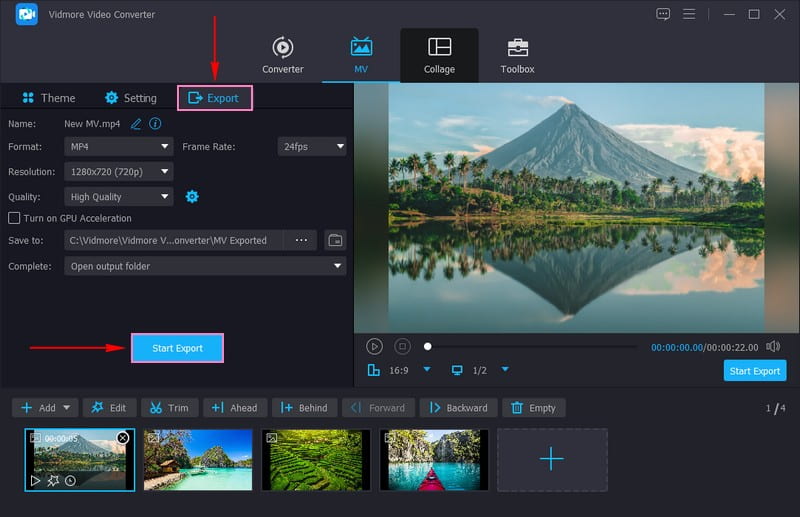This screenshot has width=800, height=517.
Task: Click the empty plus slot to add media
Action: [551, 459]
